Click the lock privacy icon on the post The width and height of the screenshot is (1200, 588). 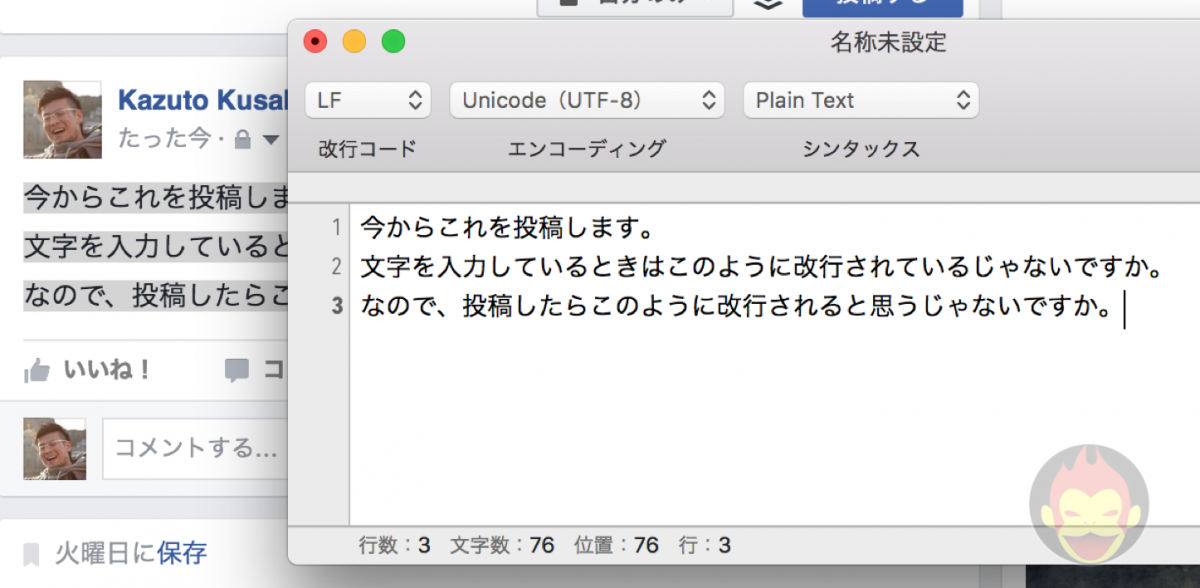[x=242, y=140]
